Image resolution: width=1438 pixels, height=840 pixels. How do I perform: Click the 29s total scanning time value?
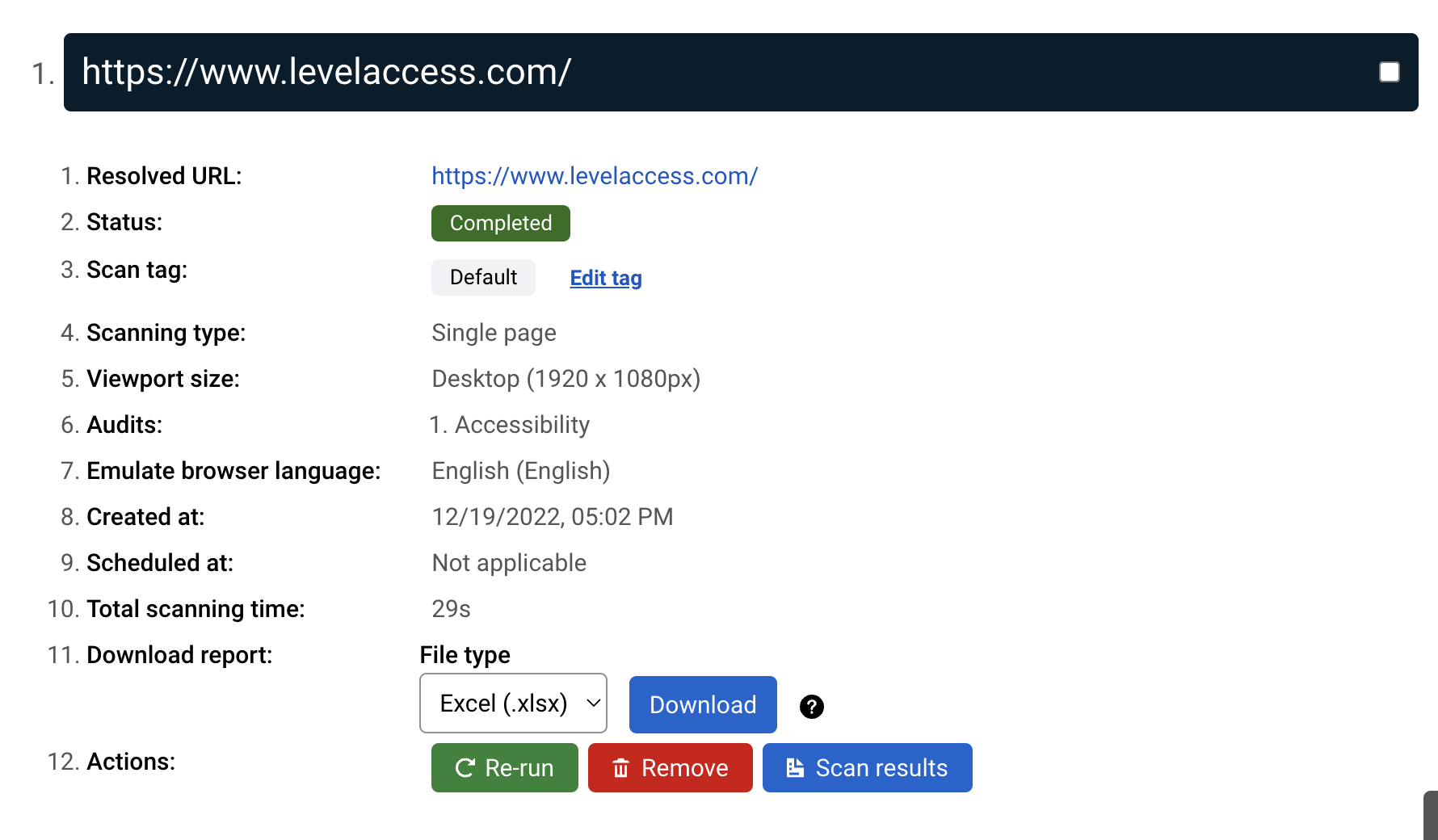[x=451, y=609]
